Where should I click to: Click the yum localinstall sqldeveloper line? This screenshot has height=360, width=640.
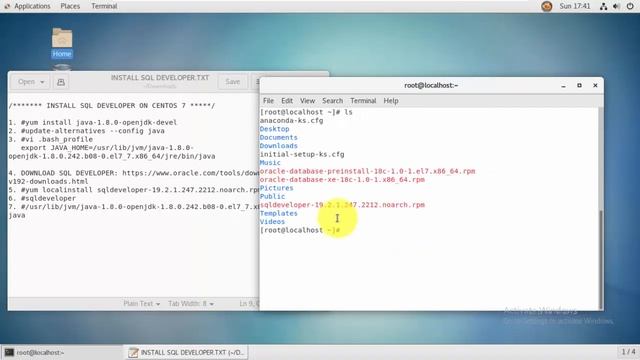[133, 190]
